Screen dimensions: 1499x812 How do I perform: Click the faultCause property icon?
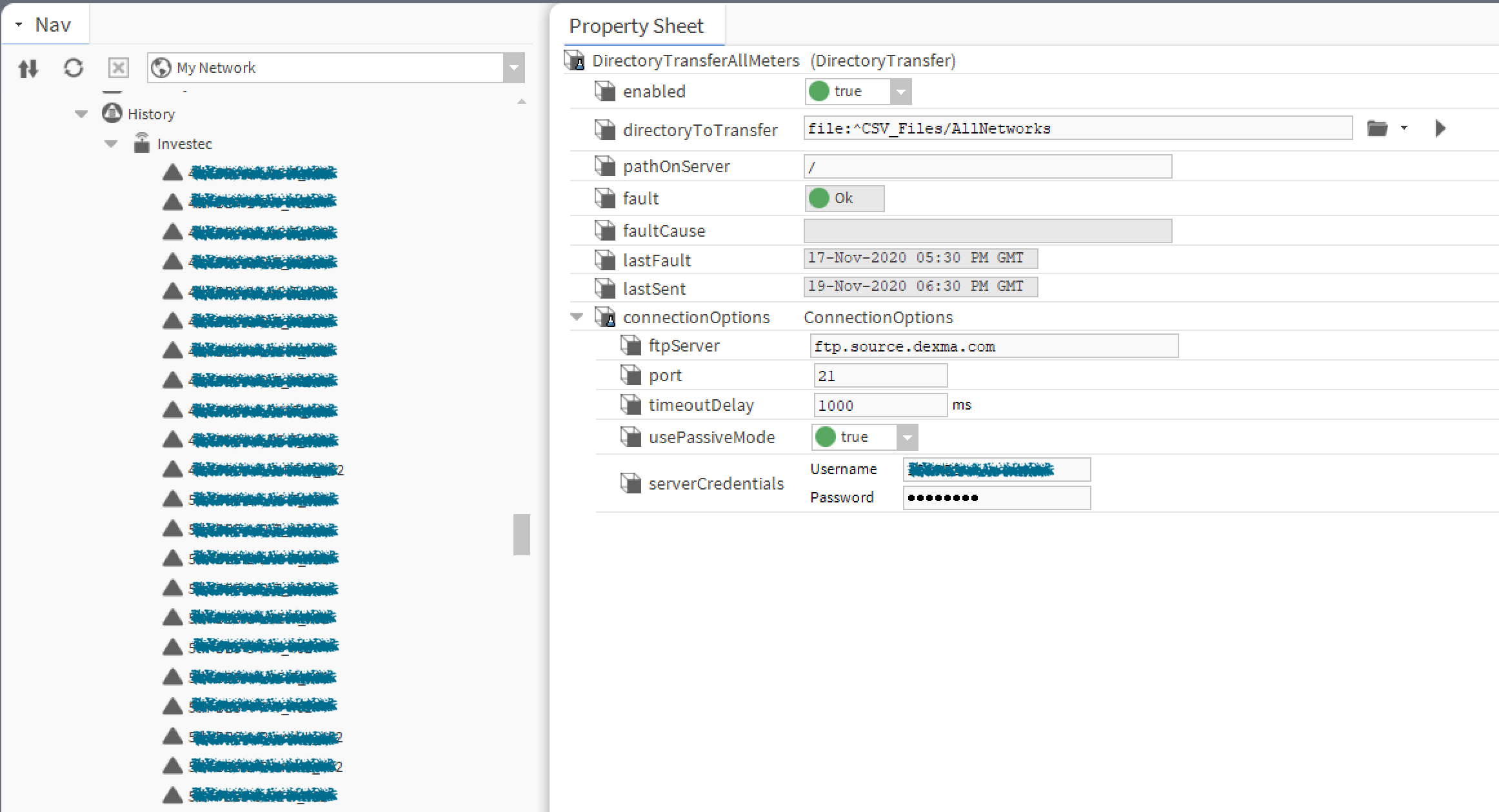tap(605, 230)
